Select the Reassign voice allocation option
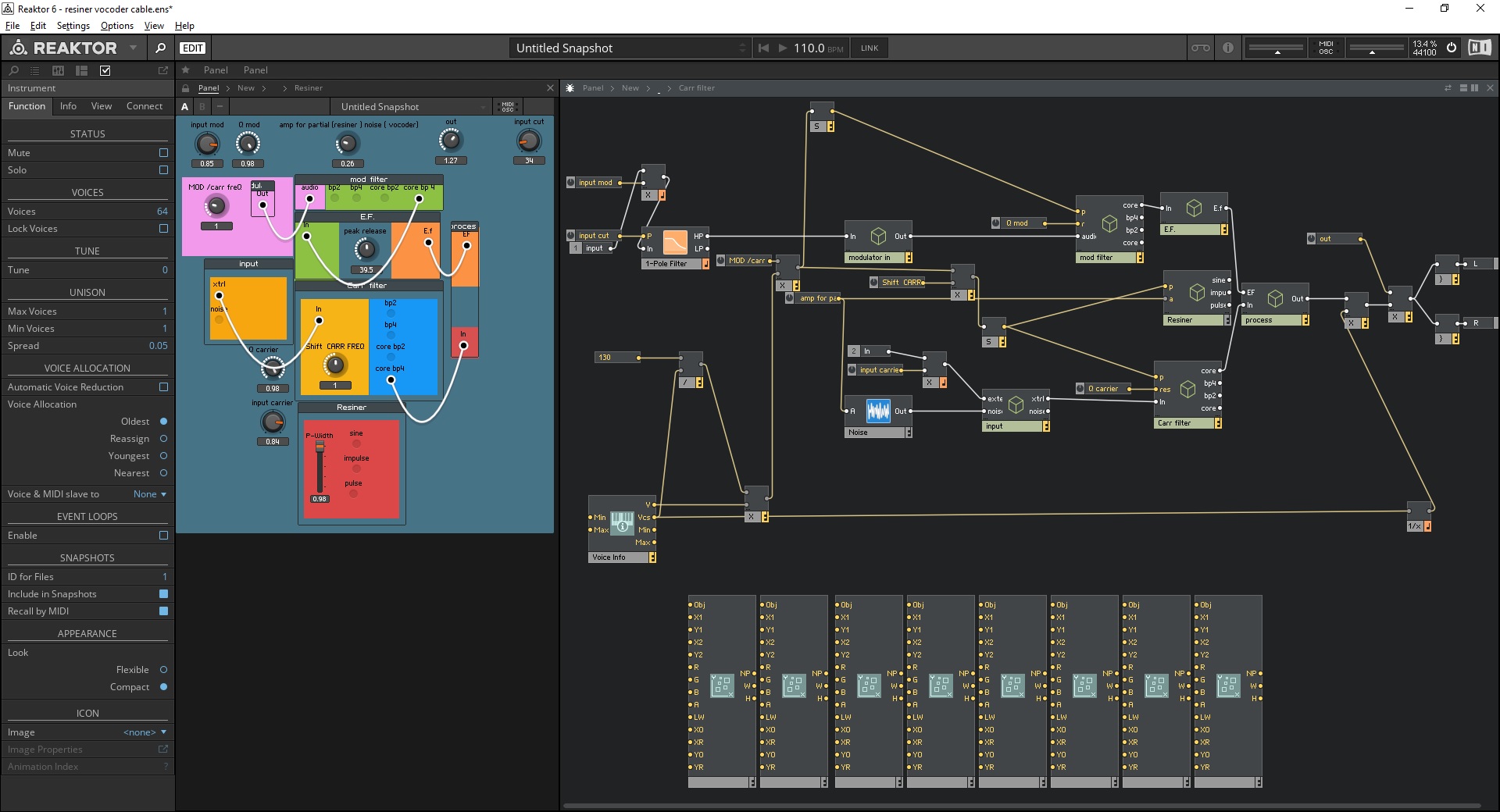This screenshot has height=812, width=1500. tap(163, 439)
